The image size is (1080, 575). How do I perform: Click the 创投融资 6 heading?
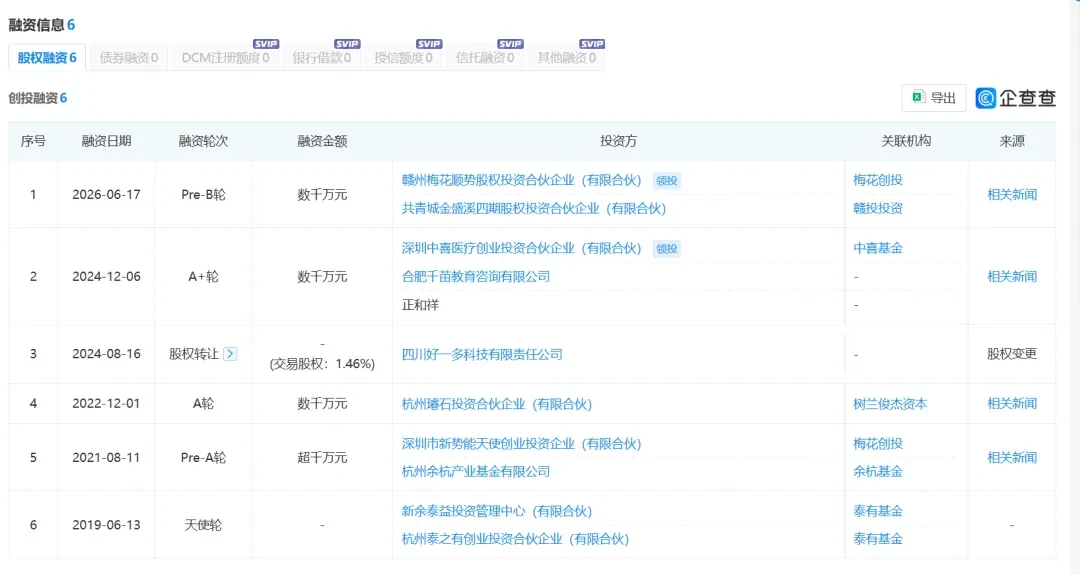tap(38, 98)
